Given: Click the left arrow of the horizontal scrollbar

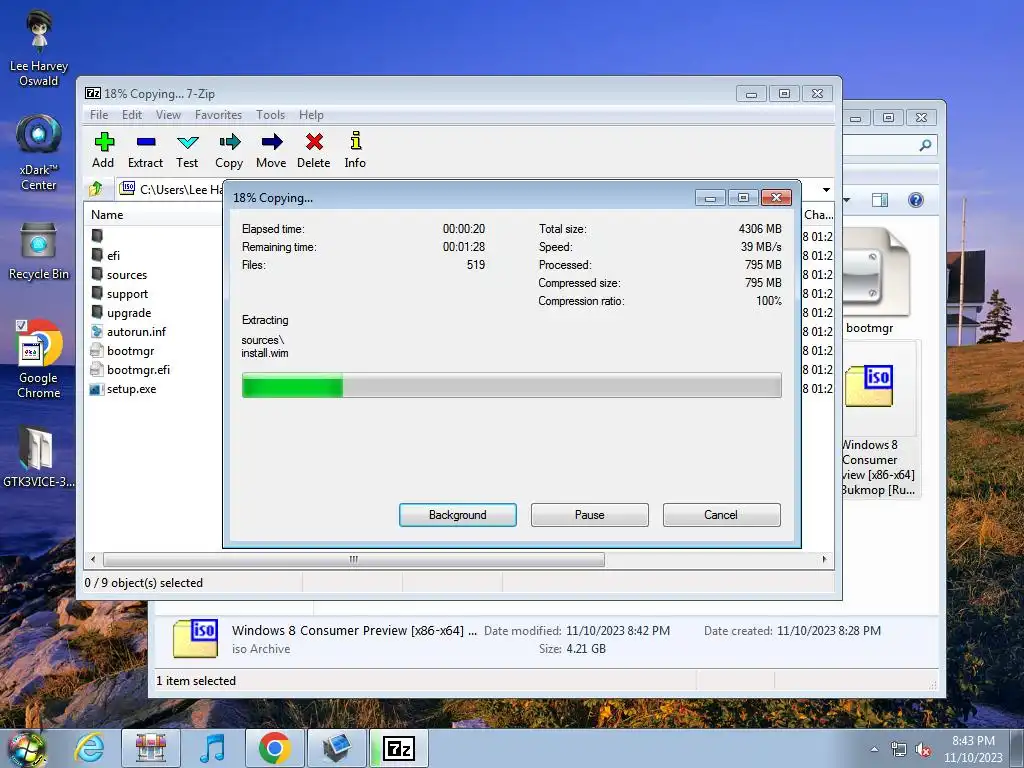Looking at the screenshot, I should [x=93, y=560].
